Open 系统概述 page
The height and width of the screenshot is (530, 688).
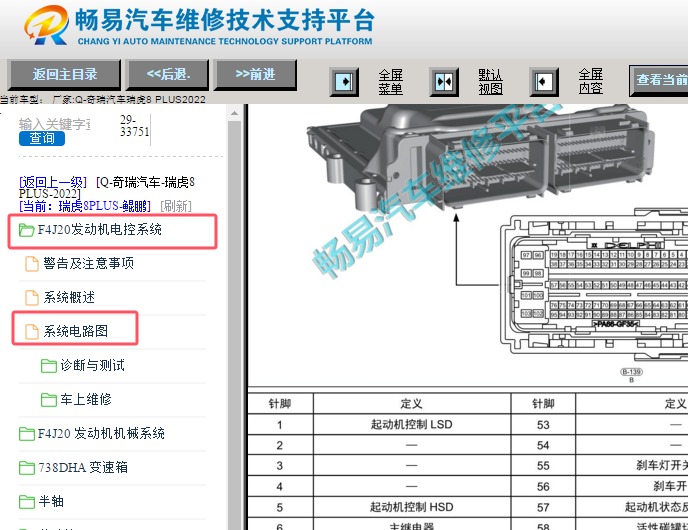(69, 297)
